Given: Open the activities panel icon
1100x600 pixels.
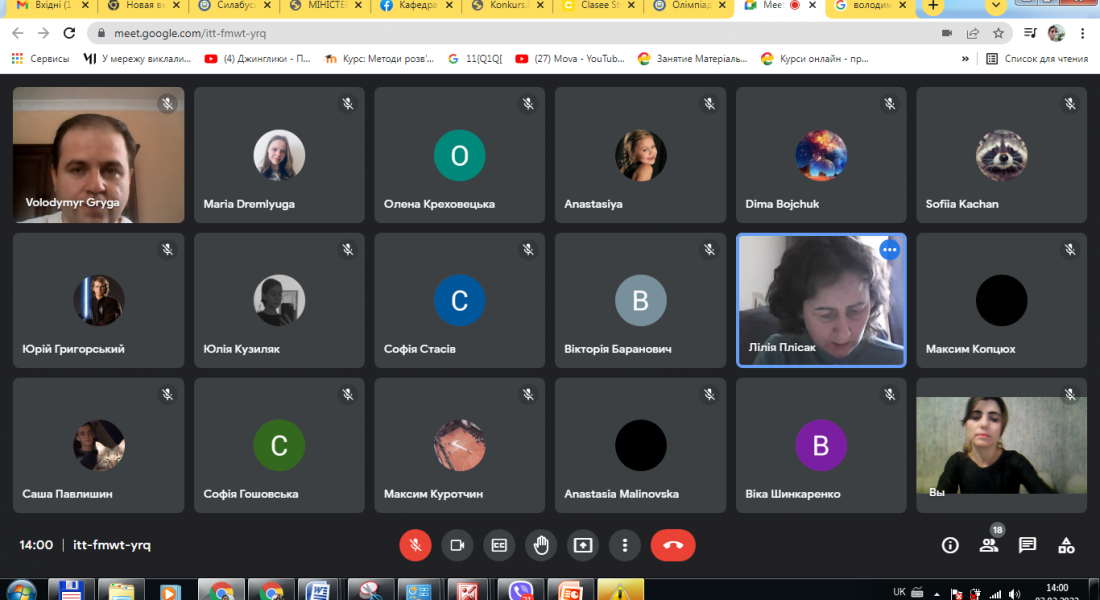Looking at the screenshot, I should [1066, 545].
